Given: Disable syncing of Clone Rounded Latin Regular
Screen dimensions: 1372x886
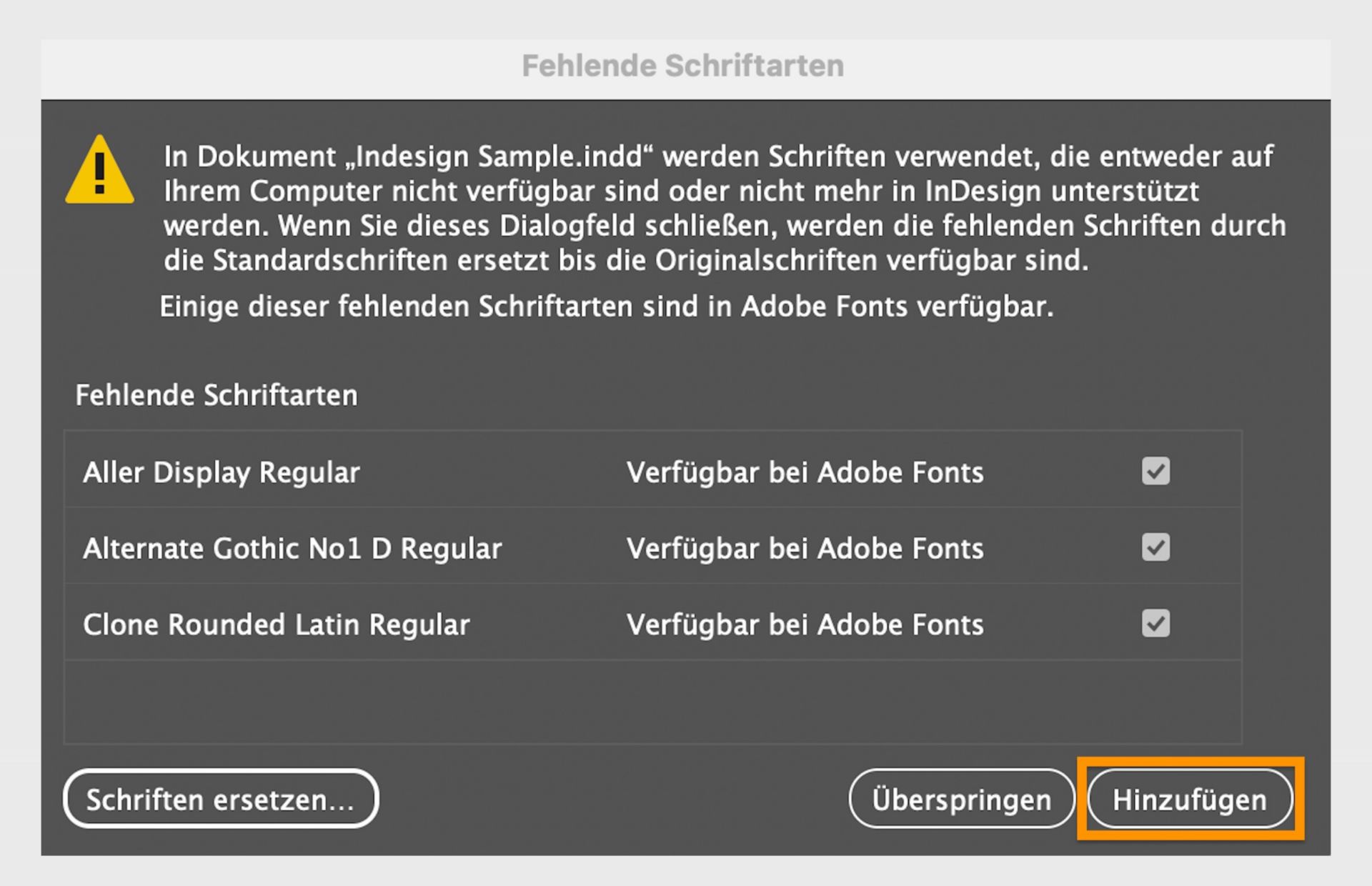Looking at the screenshot, I should click(x=1155, y=623).
